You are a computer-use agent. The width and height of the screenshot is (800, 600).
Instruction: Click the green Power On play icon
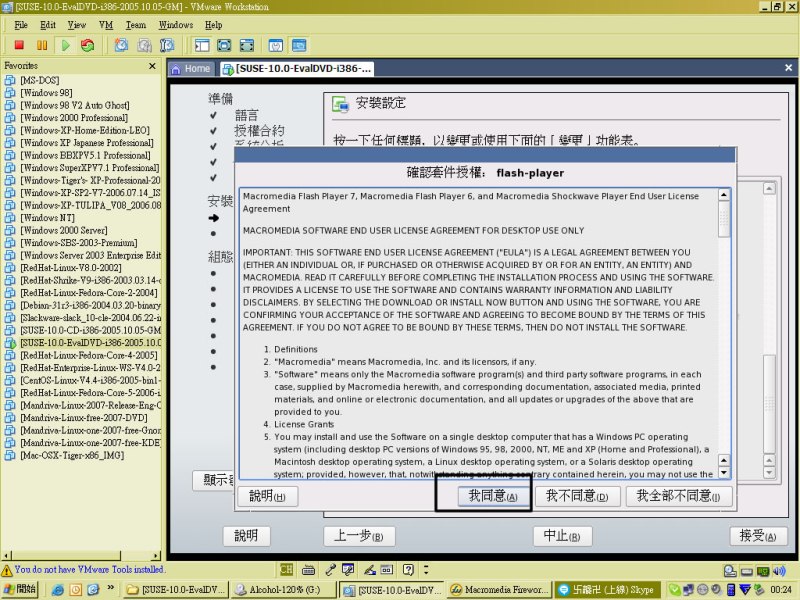(x=65, y=45)
